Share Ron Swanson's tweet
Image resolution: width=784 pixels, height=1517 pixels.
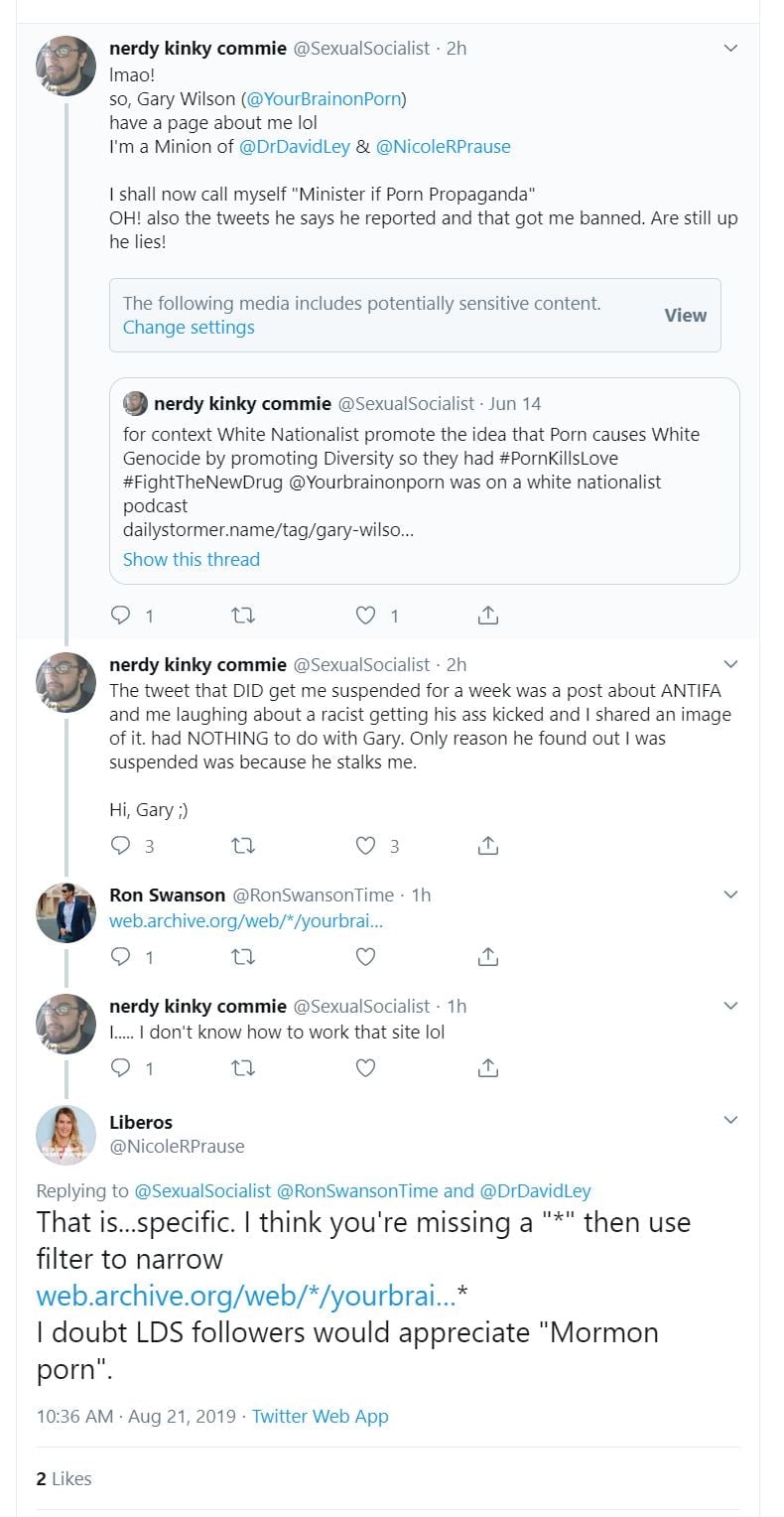(x=487, y=957)
